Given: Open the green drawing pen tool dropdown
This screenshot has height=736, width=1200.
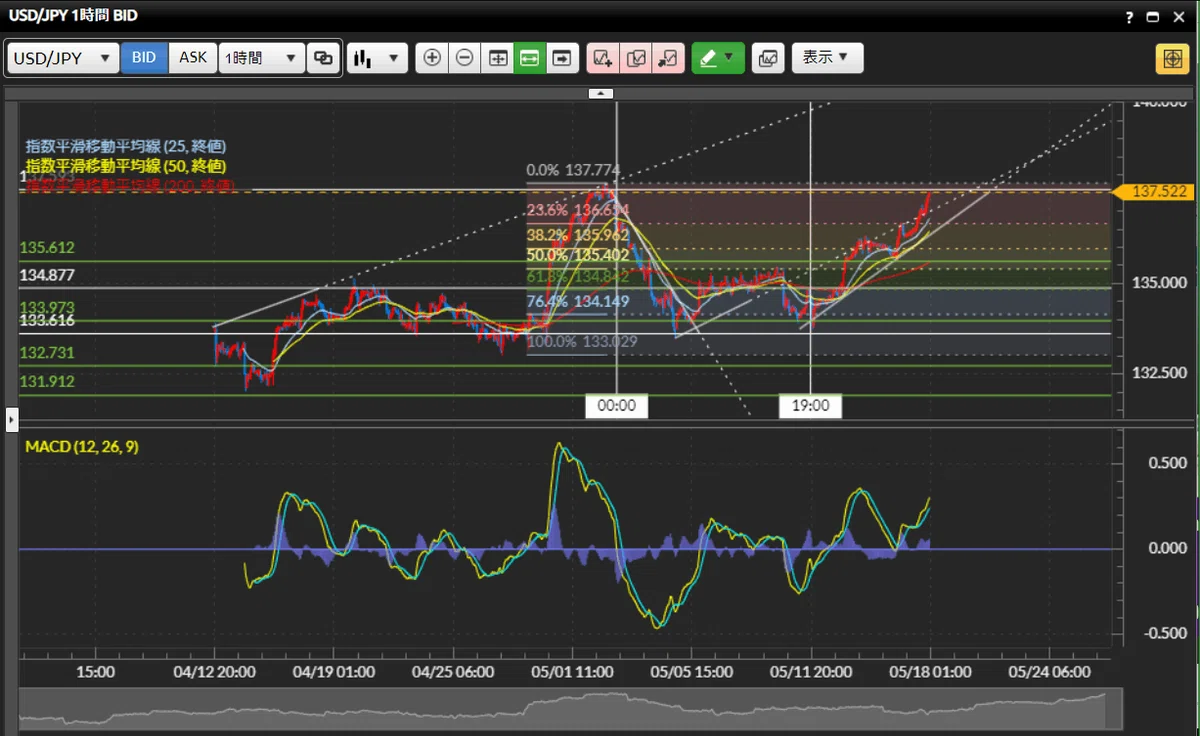Looking at the screenshot, I should point(717,58).
